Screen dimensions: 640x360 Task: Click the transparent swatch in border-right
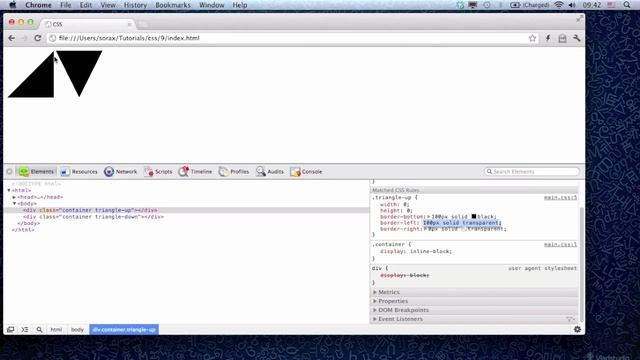464,229
